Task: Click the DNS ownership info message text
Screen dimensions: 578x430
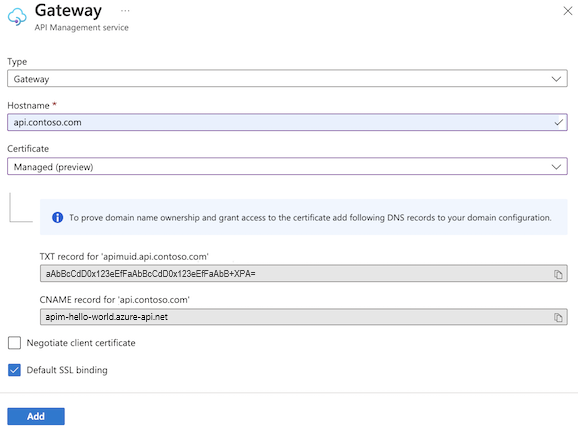Action: pos(310,218)
